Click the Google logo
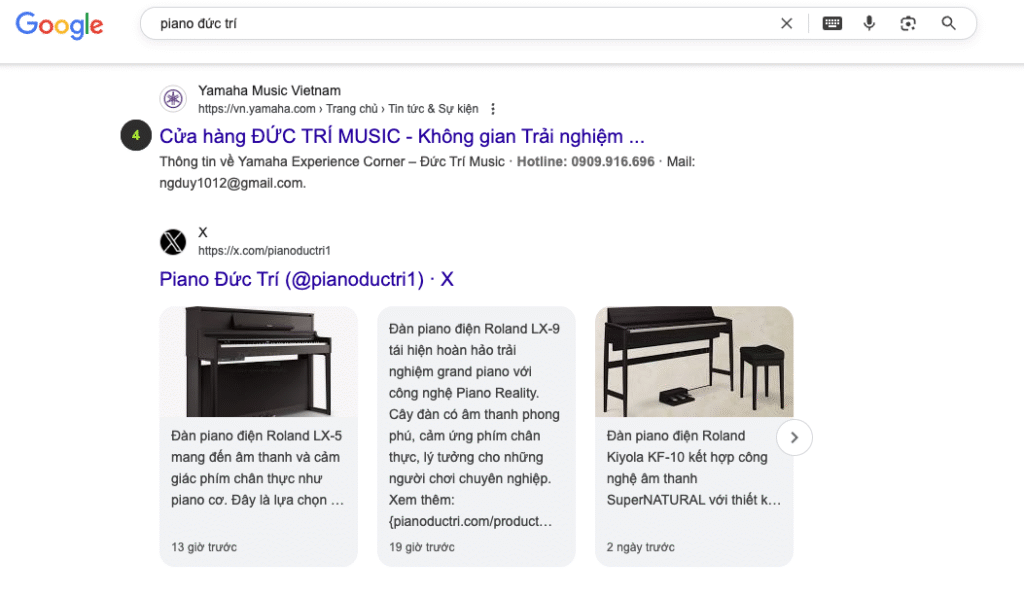 (x=59, y=25)
